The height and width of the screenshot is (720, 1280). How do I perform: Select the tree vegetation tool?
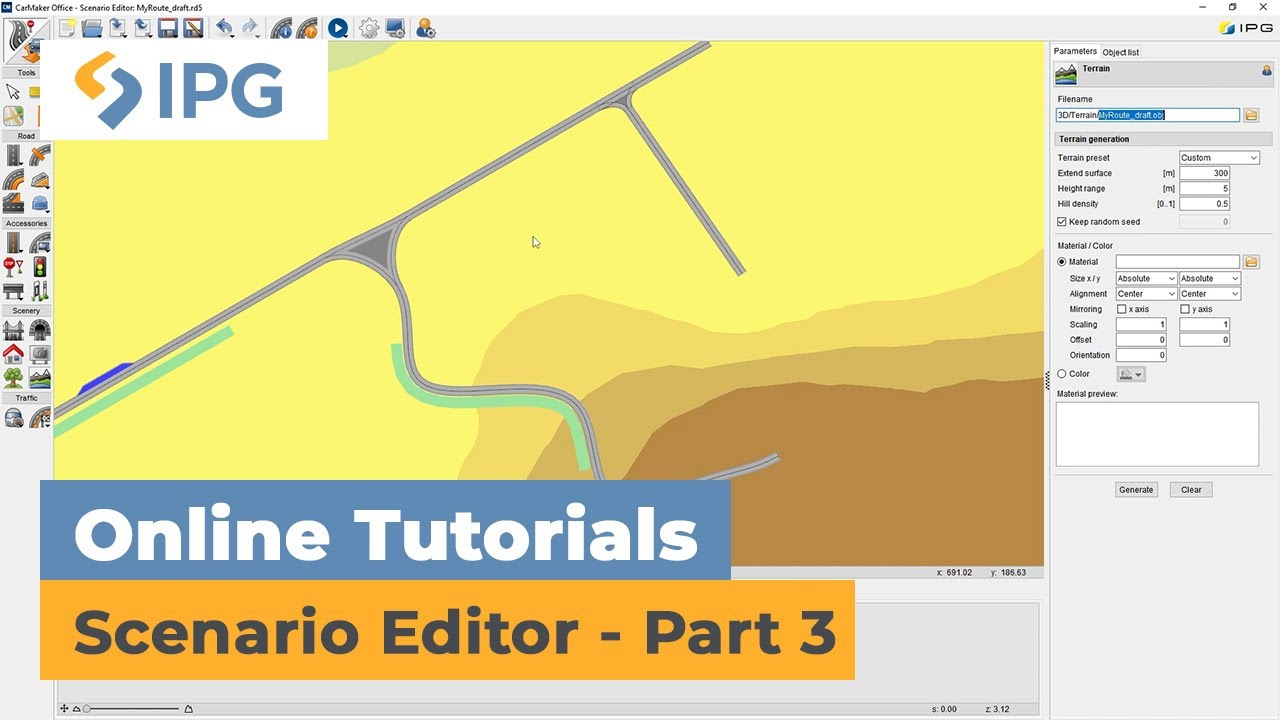tap(14, 378)
